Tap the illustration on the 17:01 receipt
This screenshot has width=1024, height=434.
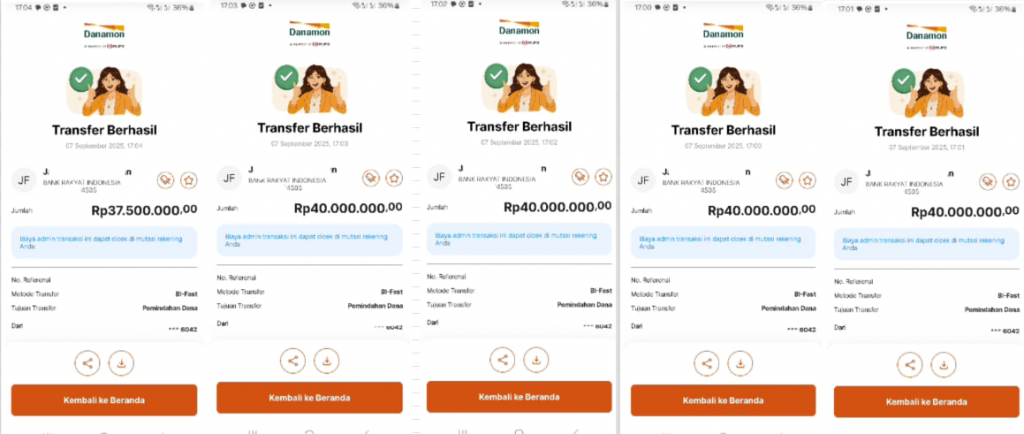click(926, 93)
